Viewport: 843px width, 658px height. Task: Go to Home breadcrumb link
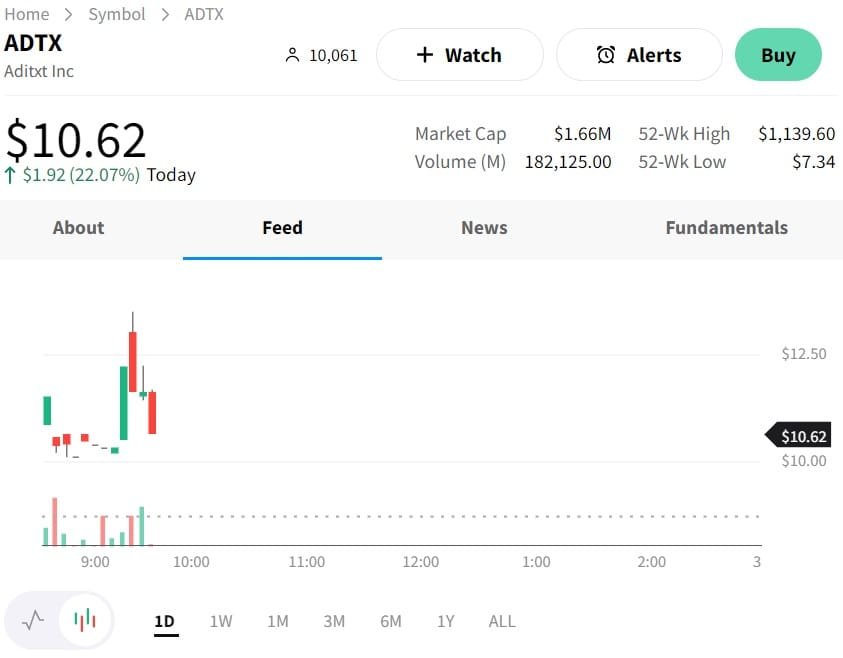[27, 14]
